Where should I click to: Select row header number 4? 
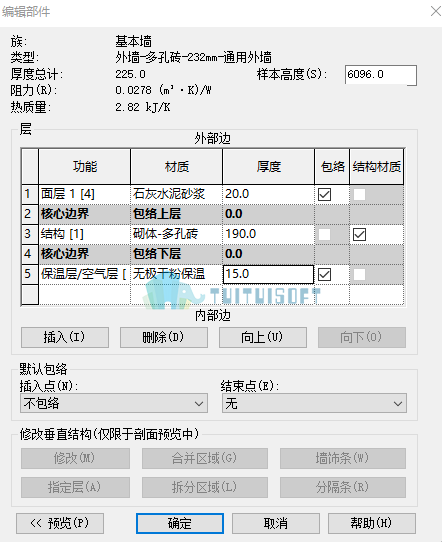pyautogui.click(x=29, y=254)
